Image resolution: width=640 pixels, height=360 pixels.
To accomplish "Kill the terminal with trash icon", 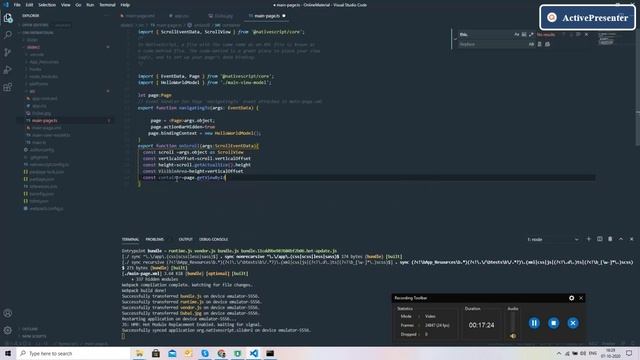I will click(x=610, y=239).
